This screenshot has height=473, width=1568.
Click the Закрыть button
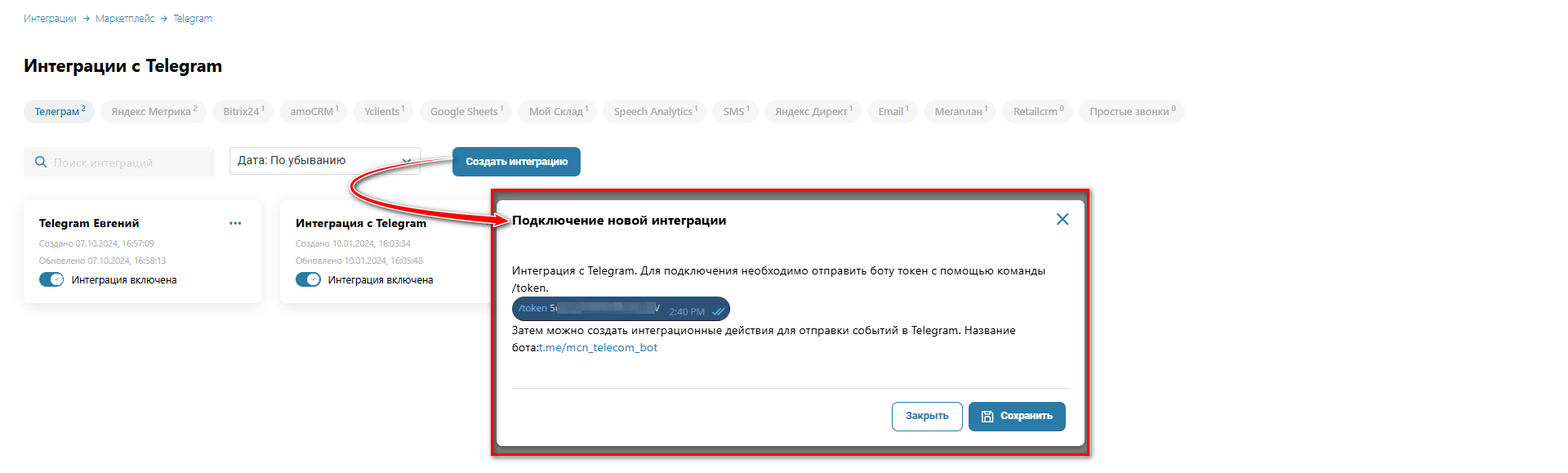point(927,416)
